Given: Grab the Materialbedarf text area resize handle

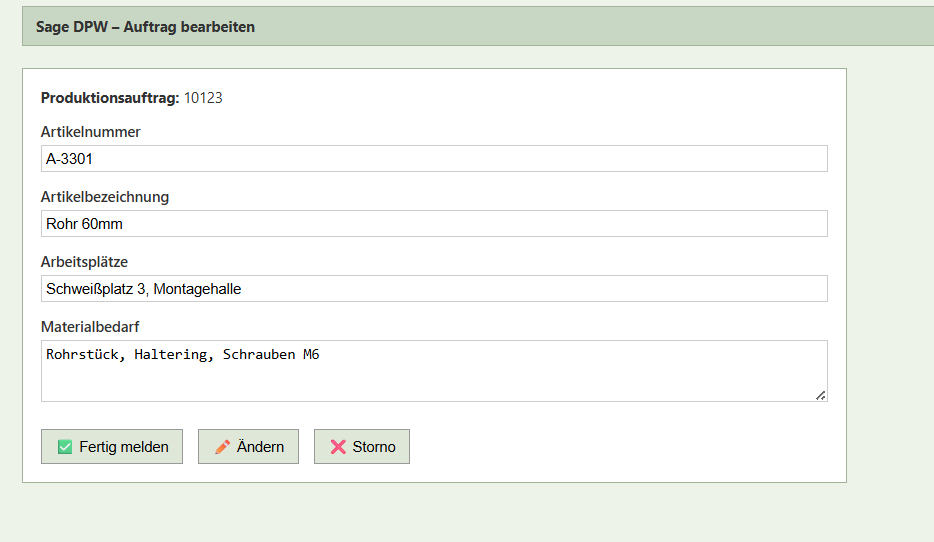Looking at the screenshot, I should coord(821,395).
